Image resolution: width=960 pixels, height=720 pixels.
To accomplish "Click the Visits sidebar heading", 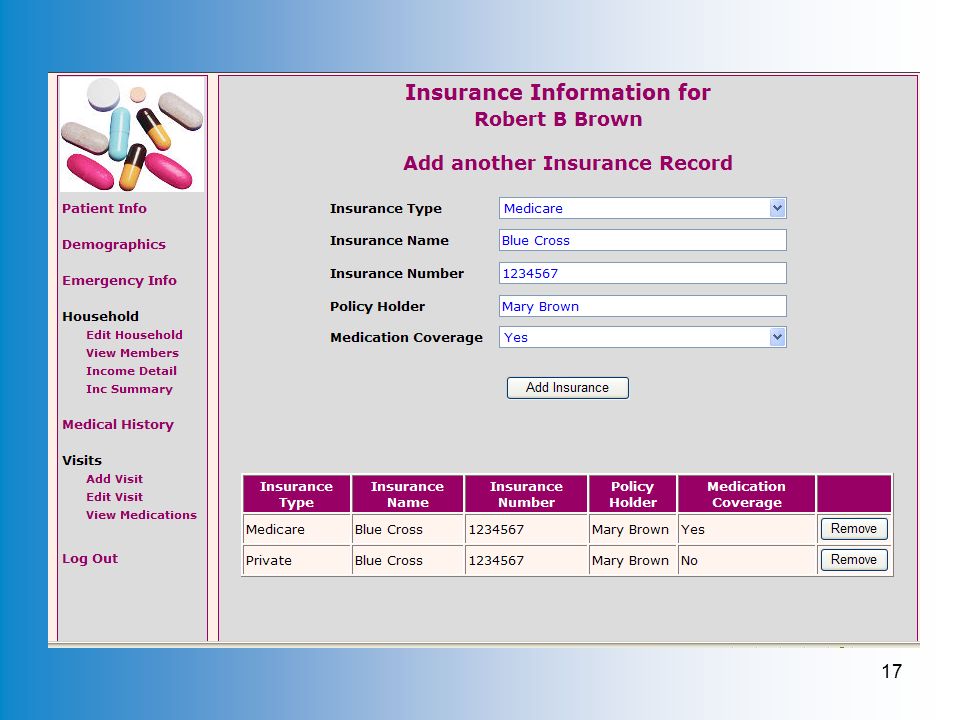I will coord(82,460).
